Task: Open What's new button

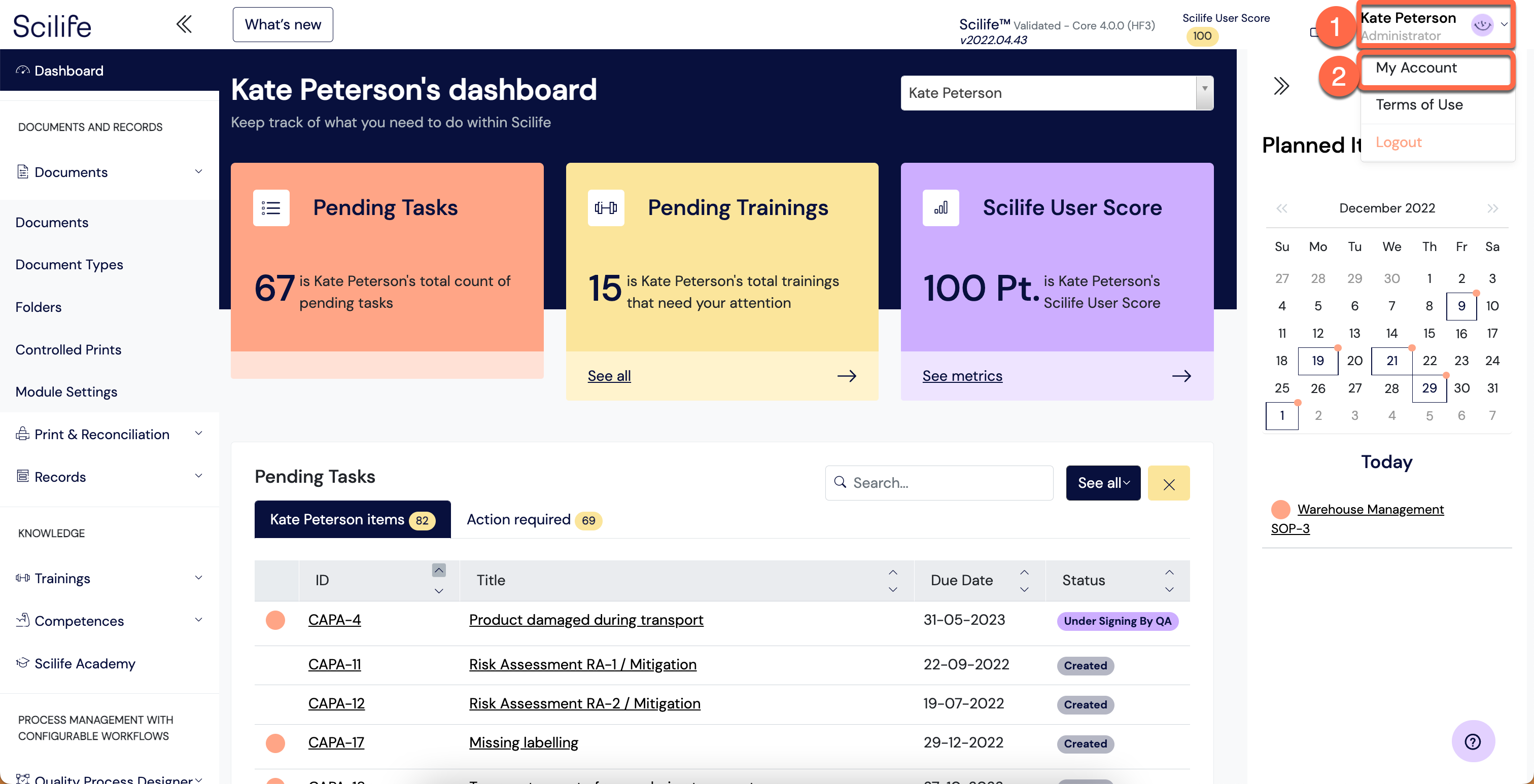Action: click(283, 25)
